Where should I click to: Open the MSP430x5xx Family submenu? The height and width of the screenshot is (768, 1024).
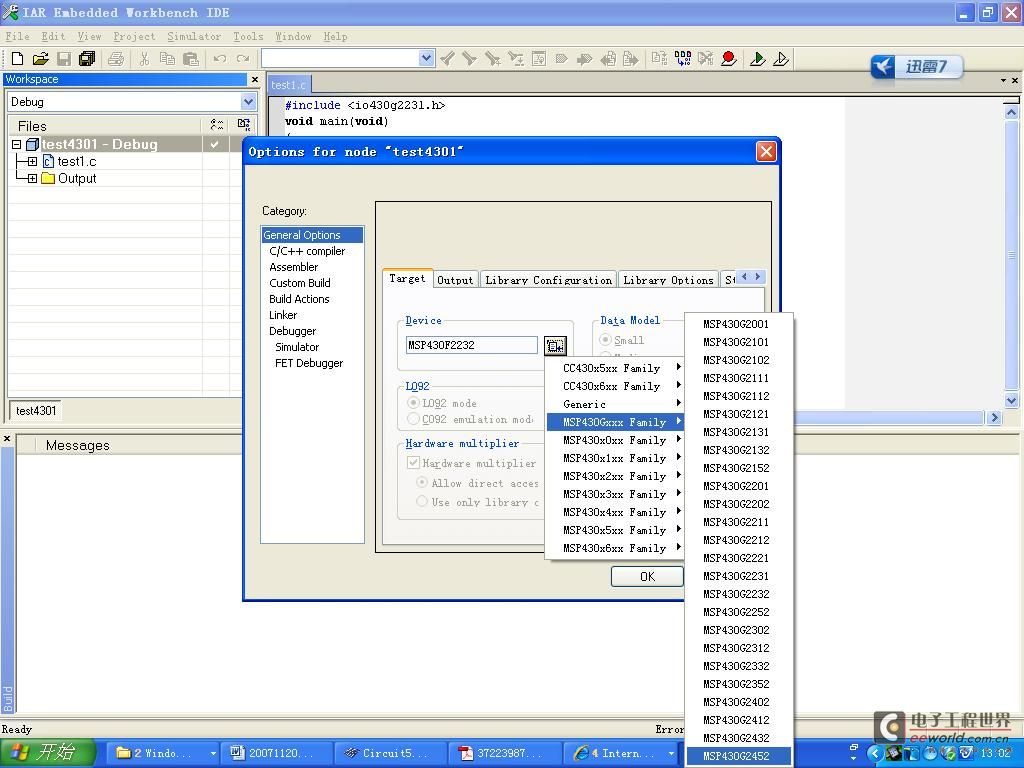(x=614, y=530)
